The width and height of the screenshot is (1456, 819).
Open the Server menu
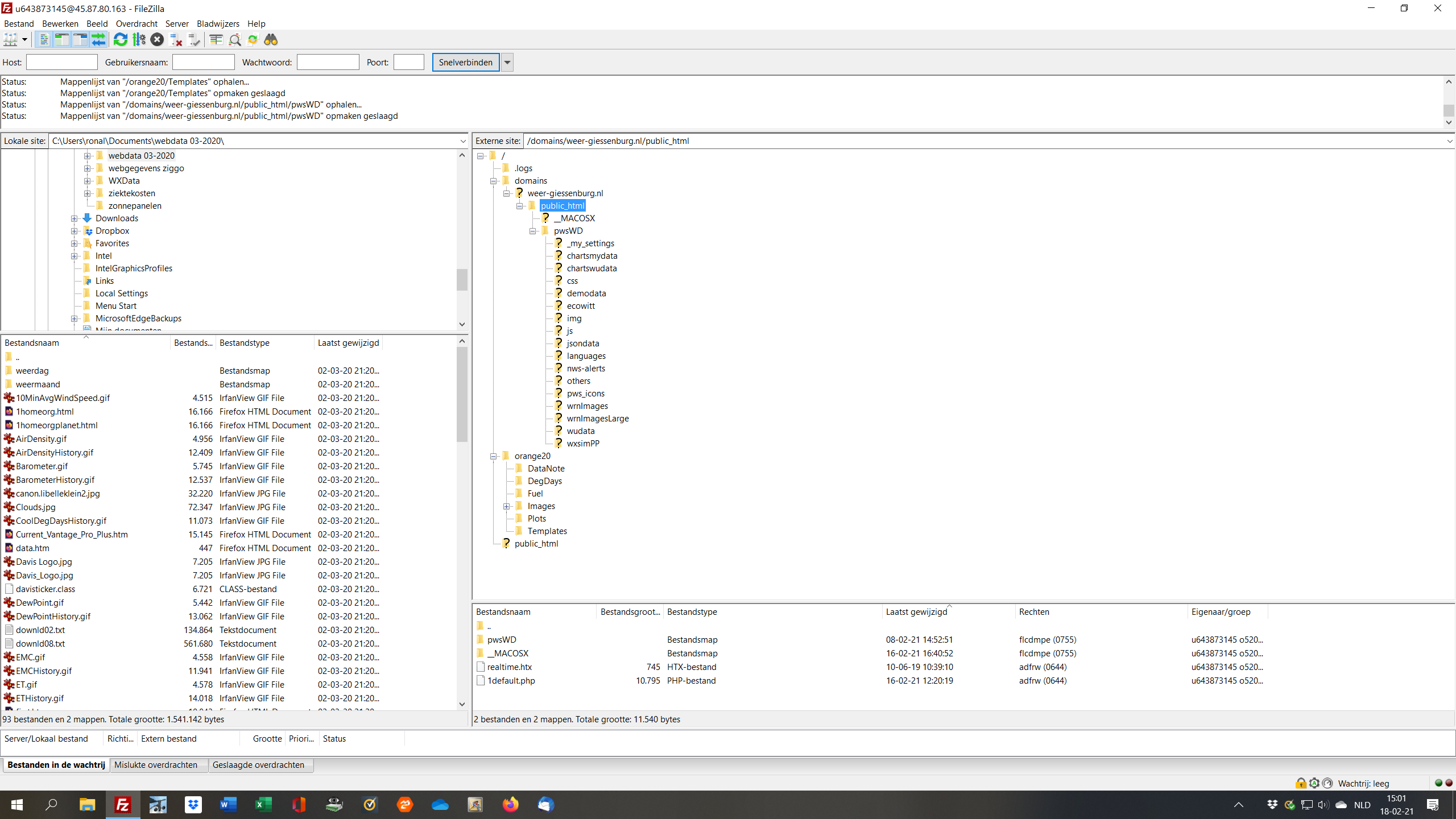pos(177,24)
